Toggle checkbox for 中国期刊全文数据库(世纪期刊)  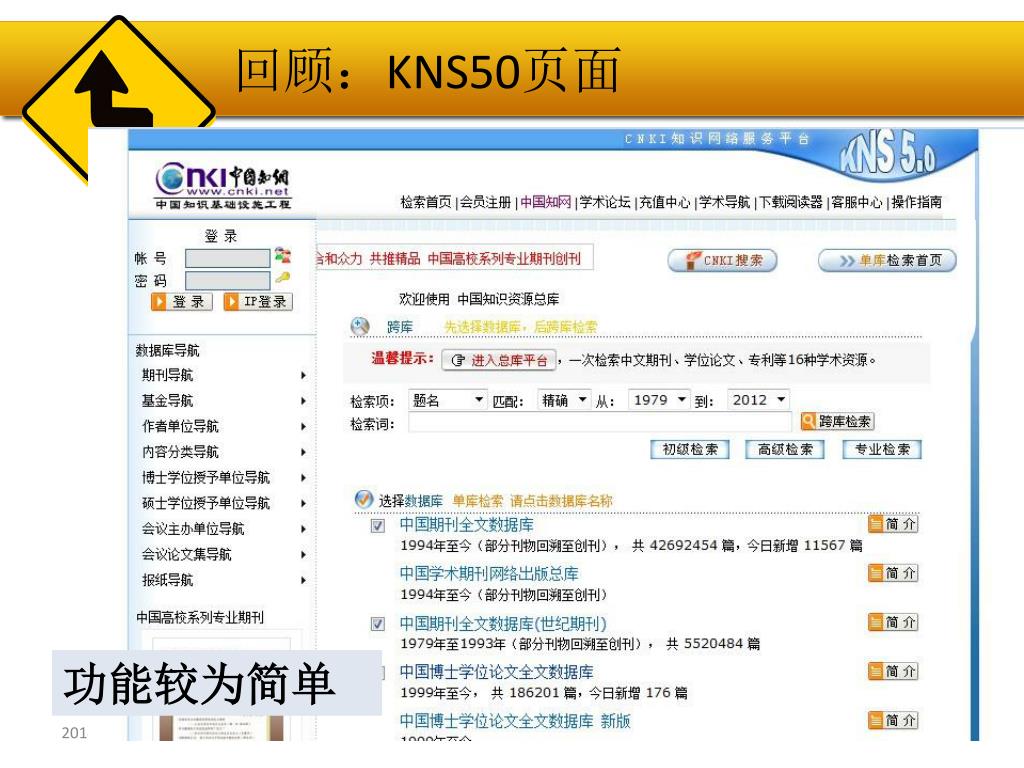pyautogui.click(x=378, y=624)
